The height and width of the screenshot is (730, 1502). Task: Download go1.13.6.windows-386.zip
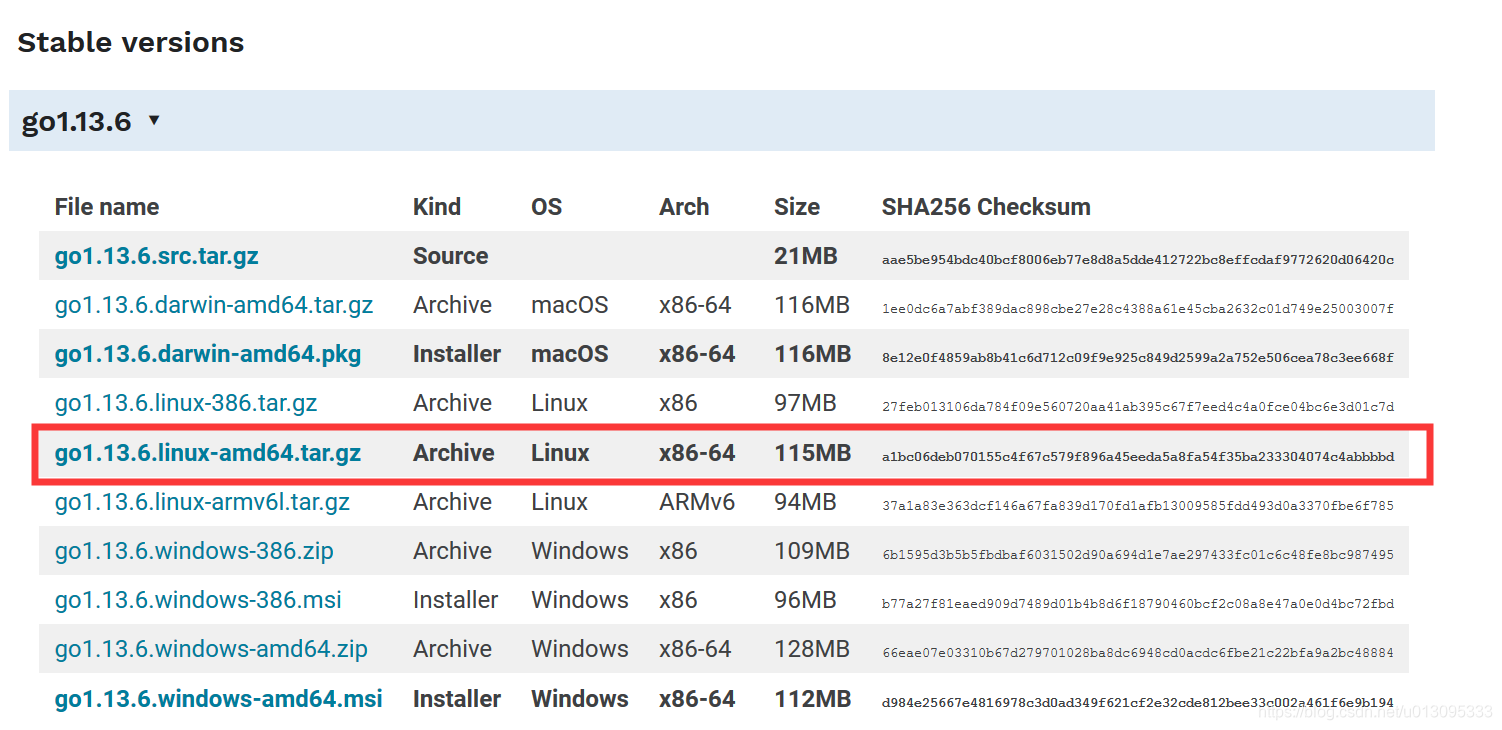point(194,551)
